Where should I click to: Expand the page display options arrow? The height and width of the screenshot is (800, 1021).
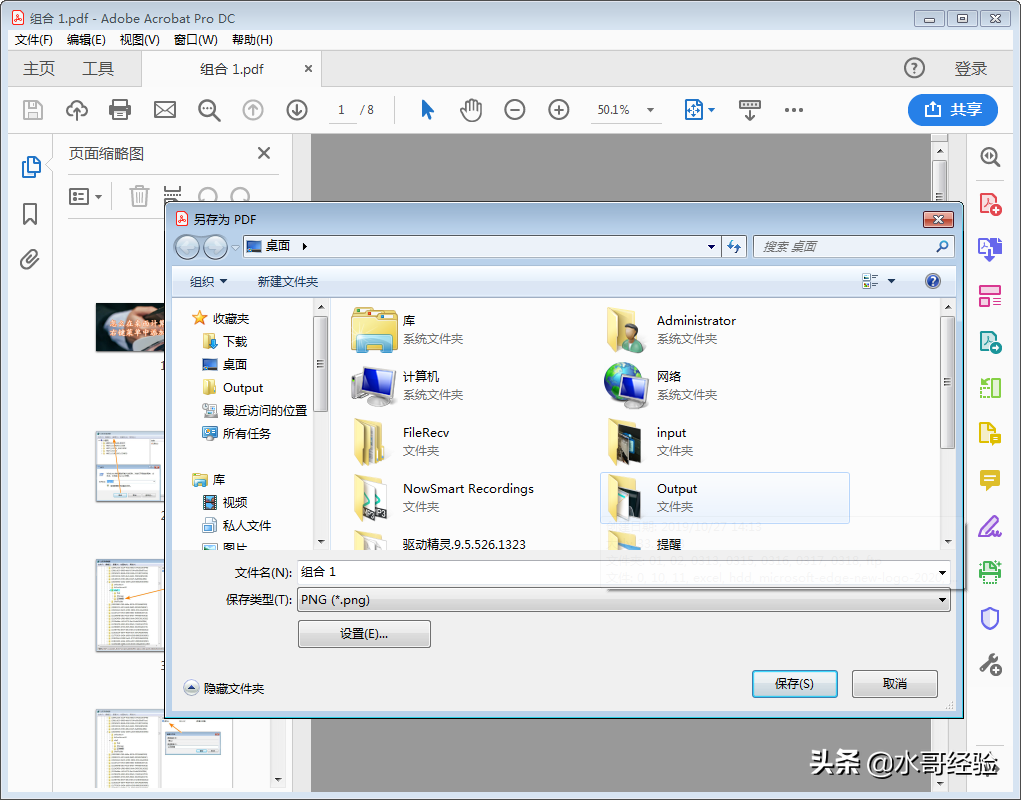(712, 110)
